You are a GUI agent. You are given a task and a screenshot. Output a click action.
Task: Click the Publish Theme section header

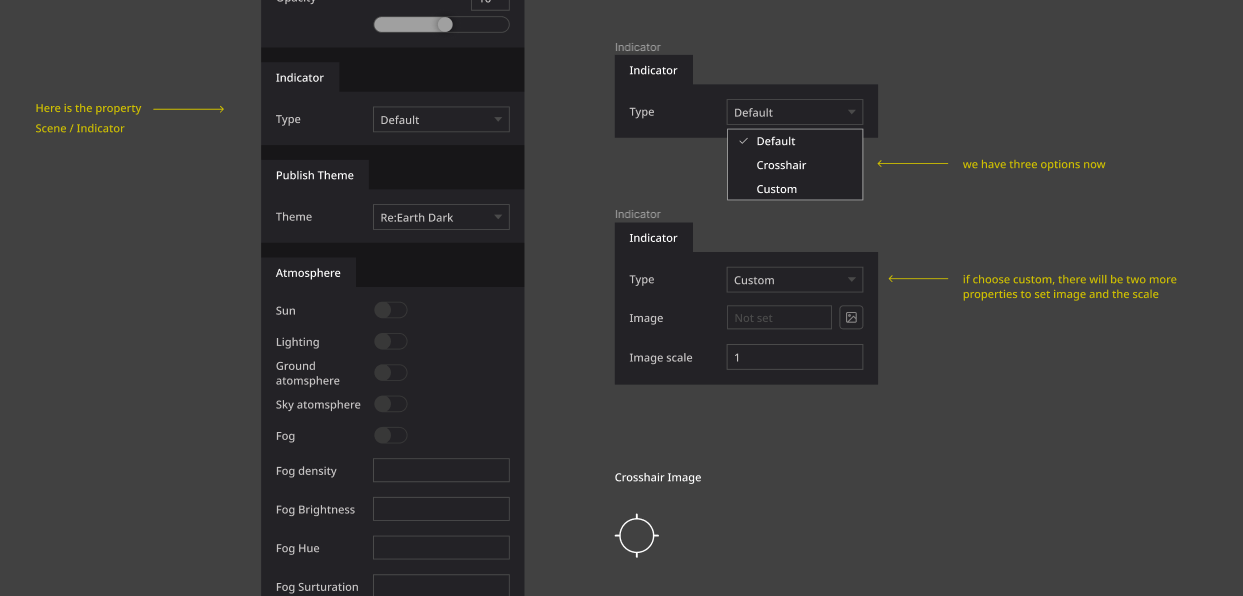pyautogui.click(x=315, y=175)
